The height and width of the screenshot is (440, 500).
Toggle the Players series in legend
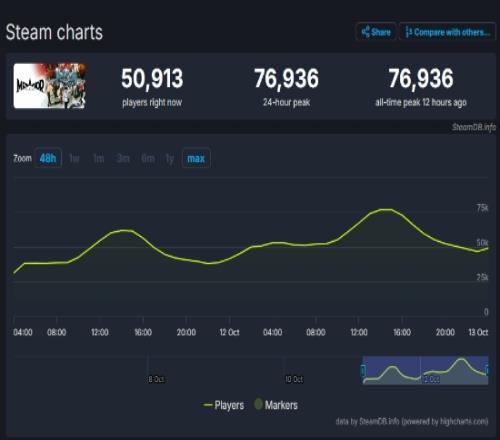224,405
